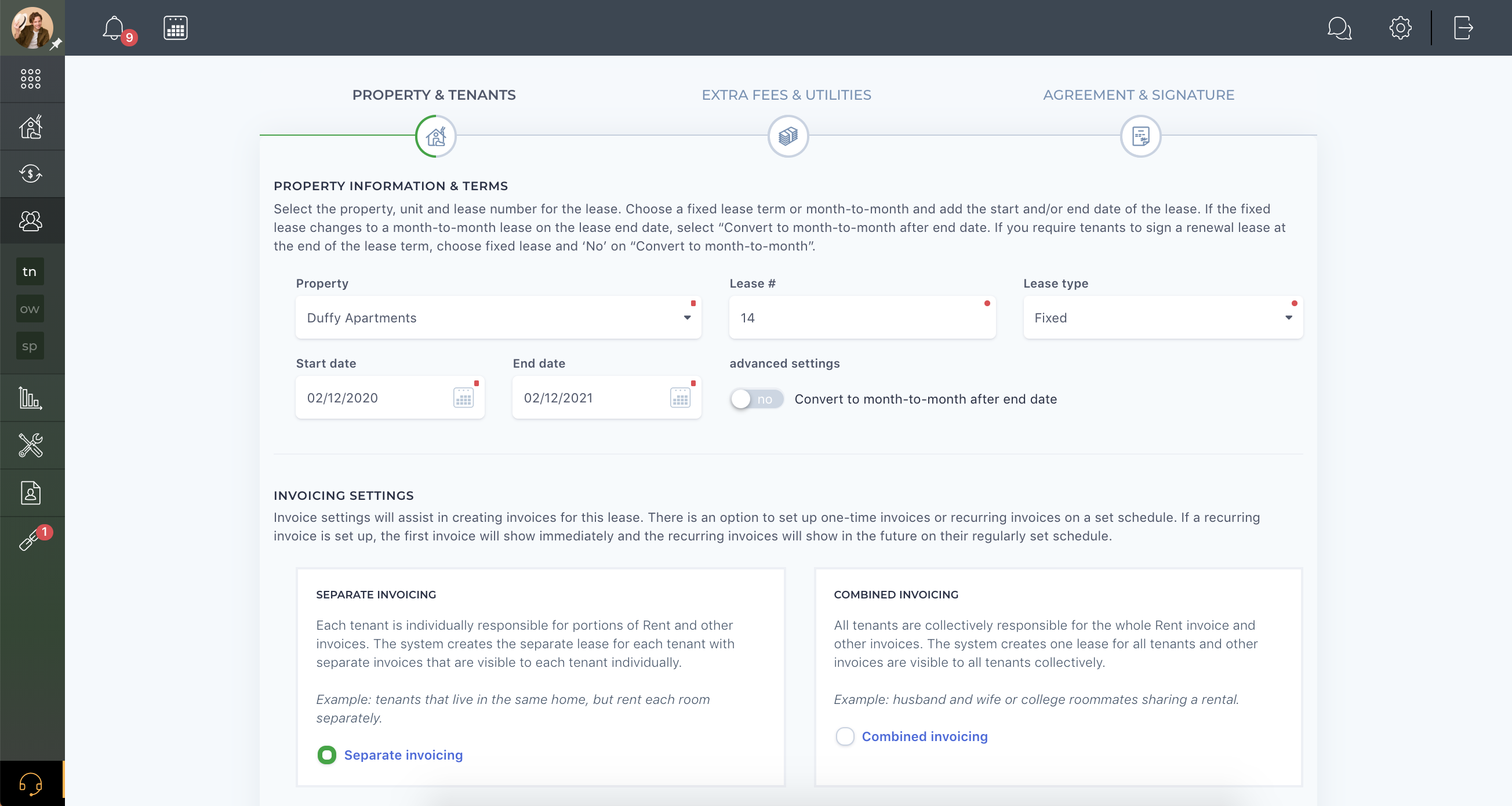
Task: Click the End date input field
Action: [x=606, y=397]
